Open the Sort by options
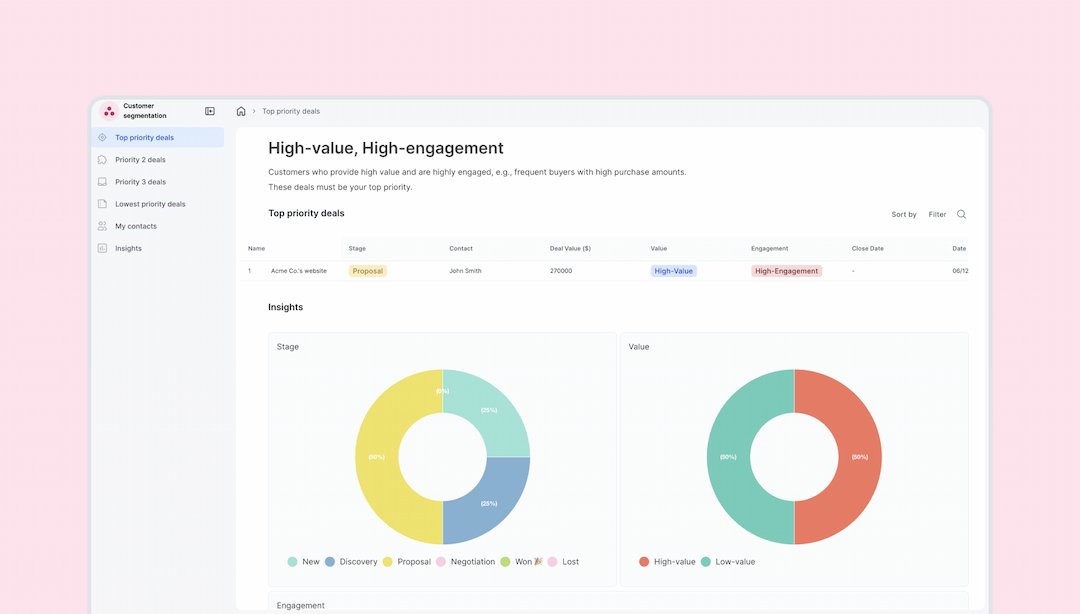 point(904,215)
